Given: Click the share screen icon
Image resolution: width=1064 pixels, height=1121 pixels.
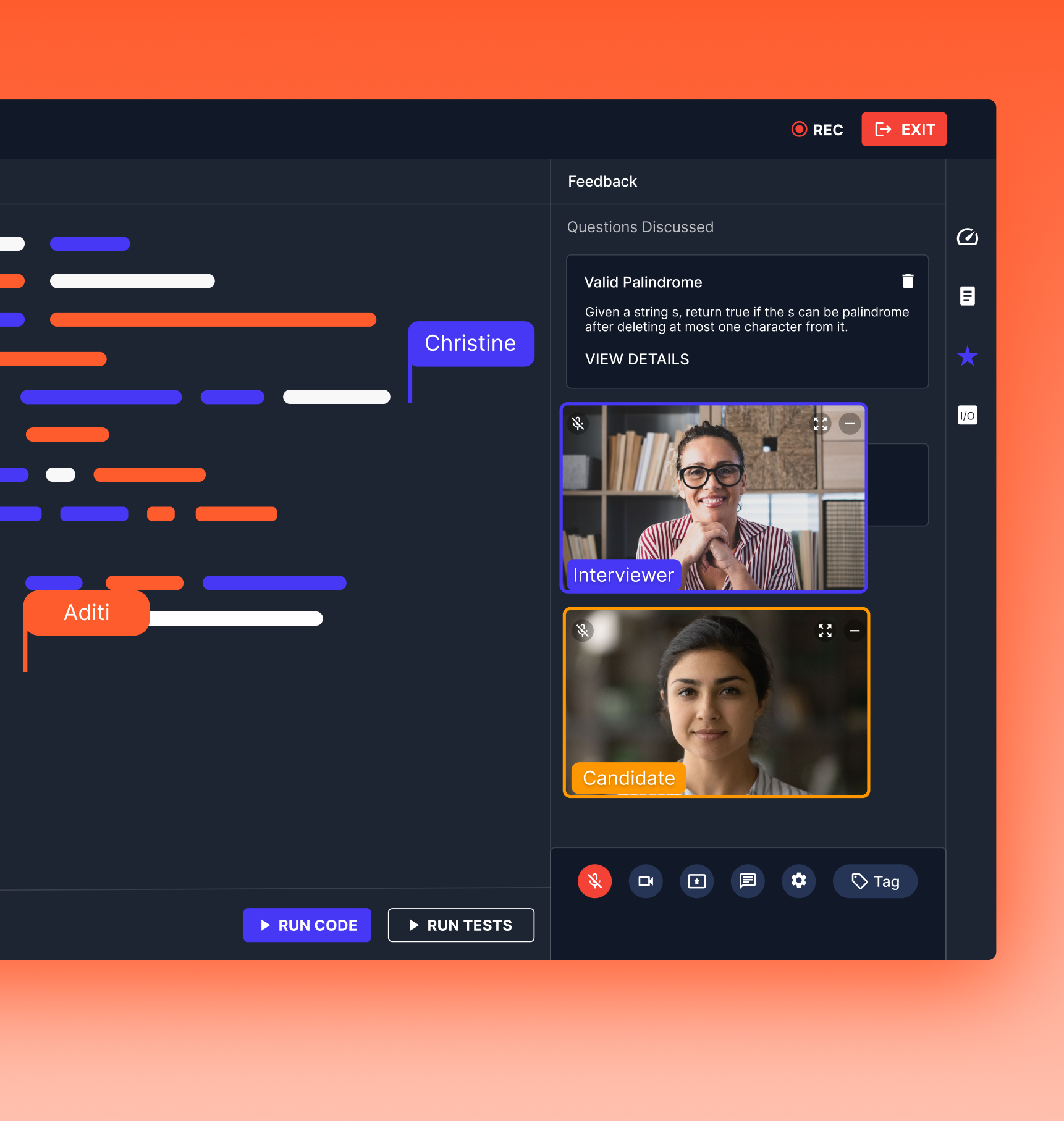Looking at the screenshot, I should [696, 881].
